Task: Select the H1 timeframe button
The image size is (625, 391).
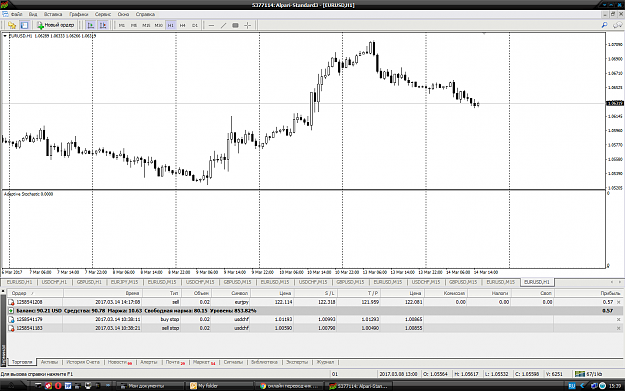Action: coord(171,25)
